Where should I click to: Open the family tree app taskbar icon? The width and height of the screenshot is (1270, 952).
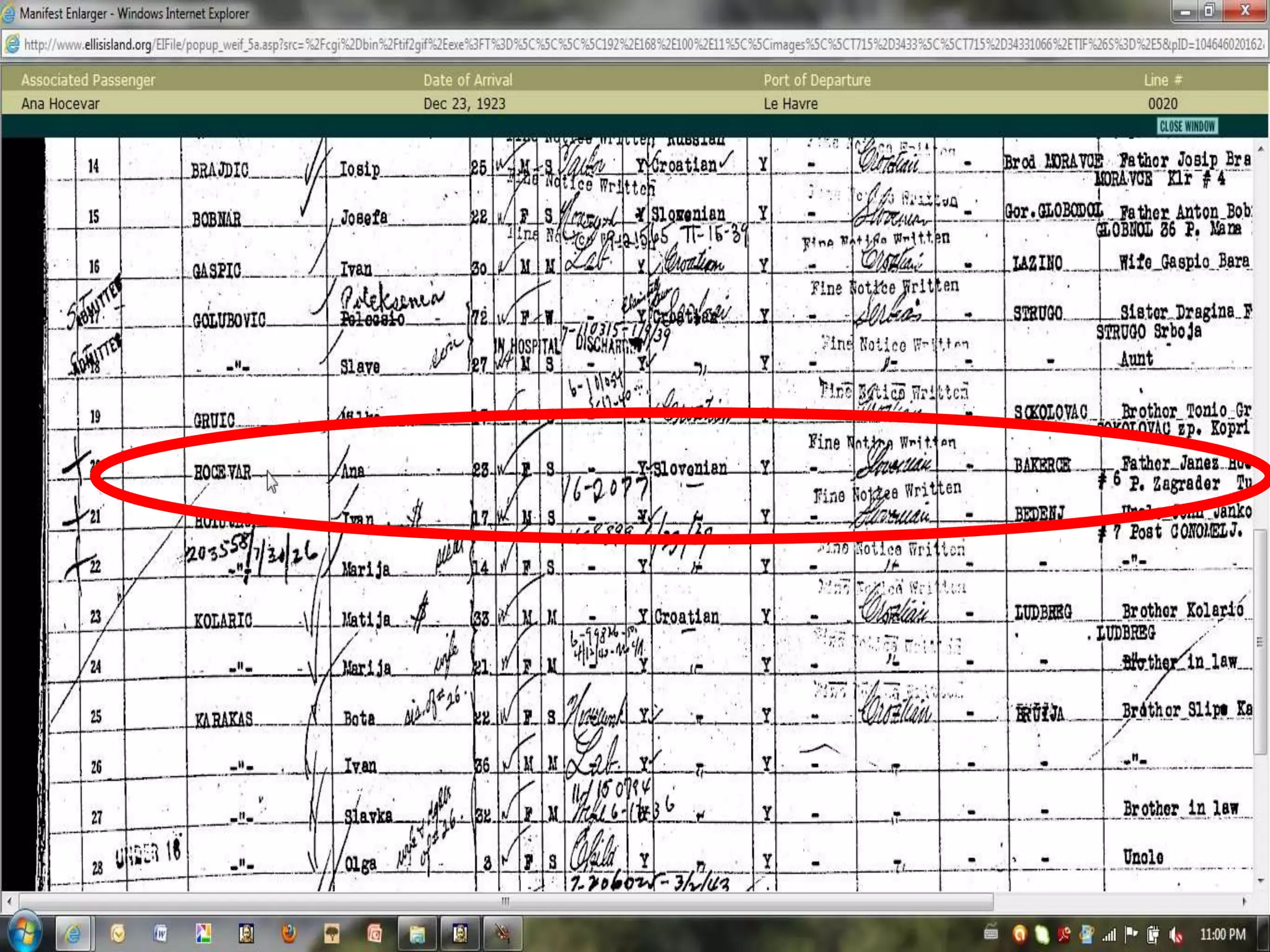pos(332,933)
